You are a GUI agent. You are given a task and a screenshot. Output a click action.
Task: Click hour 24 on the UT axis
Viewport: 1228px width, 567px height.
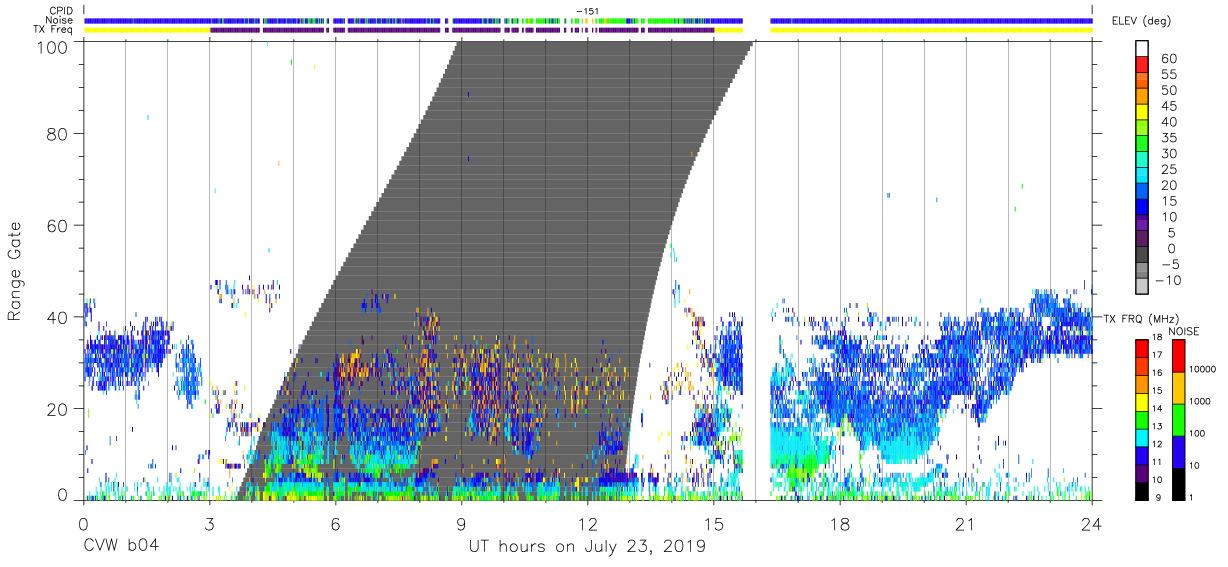(1091, 526)
